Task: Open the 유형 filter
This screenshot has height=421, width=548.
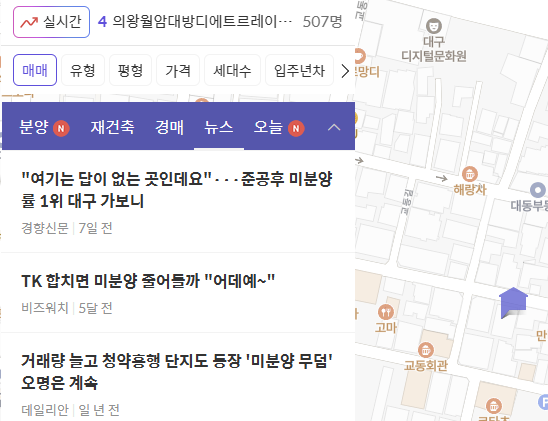Action: point(83,70)
